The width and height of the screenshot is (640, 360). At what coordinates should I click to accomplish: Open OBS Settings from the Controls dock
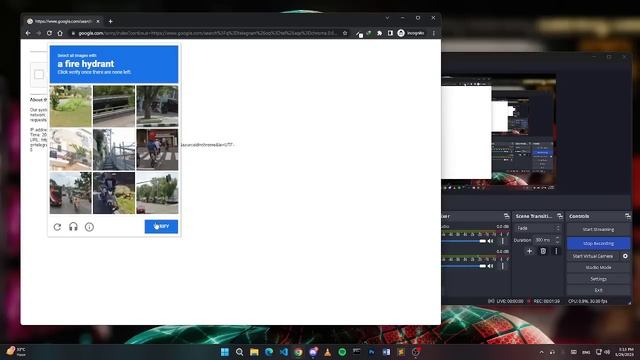598,279
